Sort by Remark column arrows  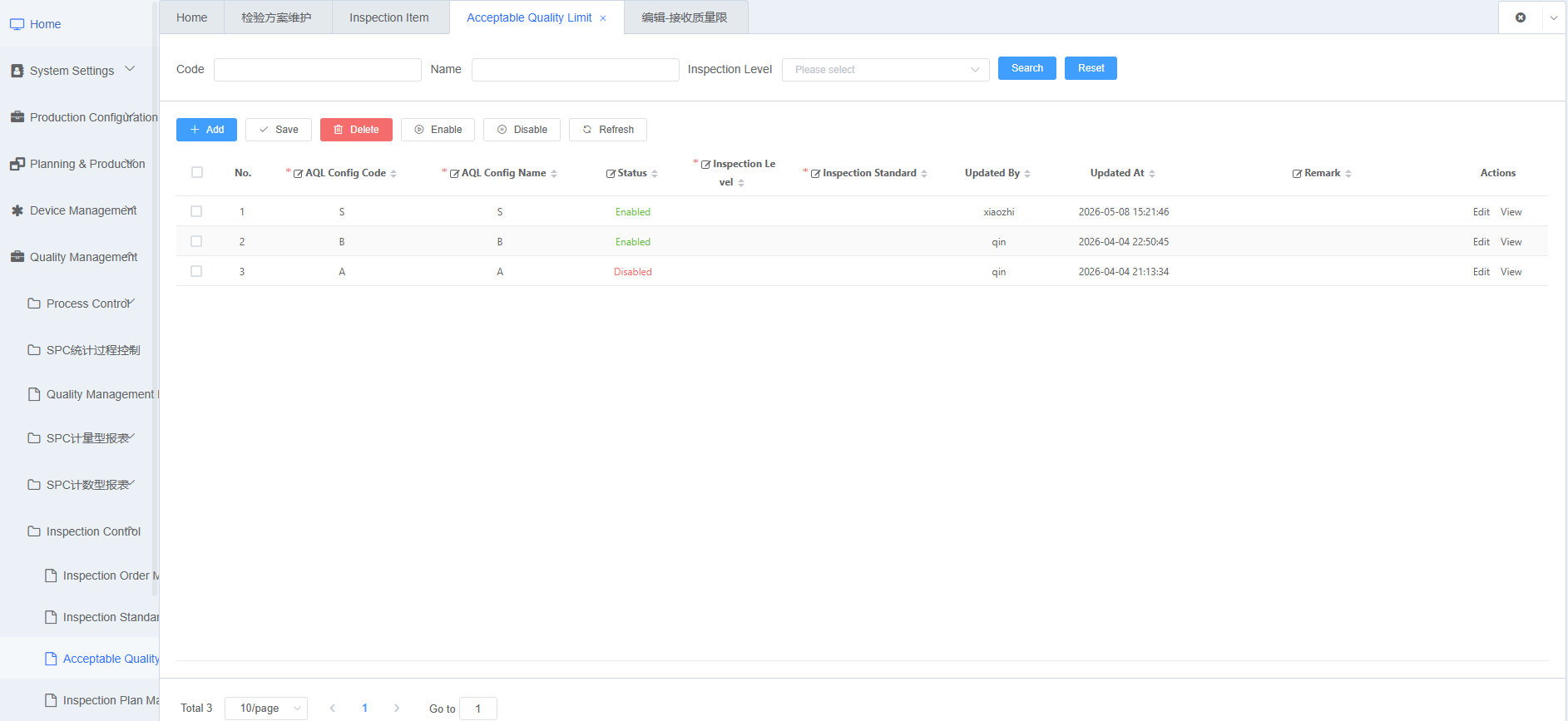[x=1348, y=174]
